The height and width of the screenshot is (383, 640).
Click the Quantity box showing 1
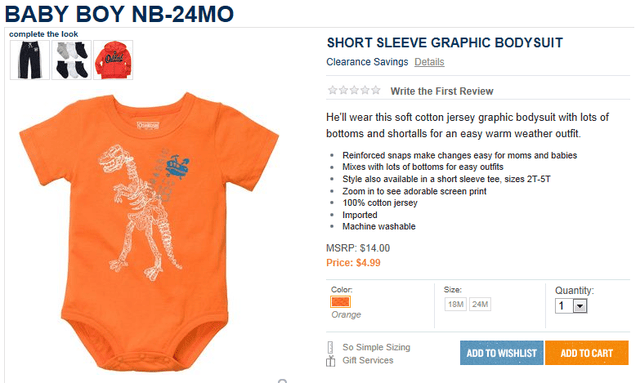(571, 306)
